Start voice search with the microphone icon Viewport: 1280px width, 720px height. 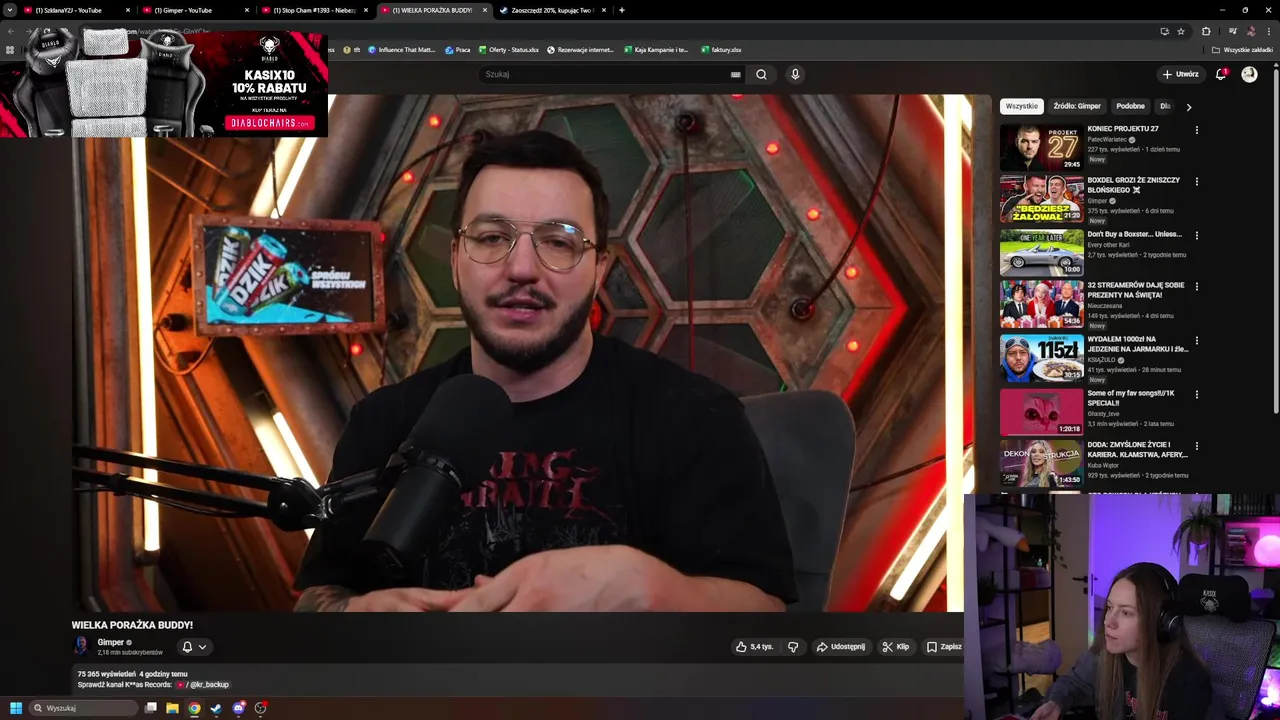pyautogui.click(x=795, y=74)
